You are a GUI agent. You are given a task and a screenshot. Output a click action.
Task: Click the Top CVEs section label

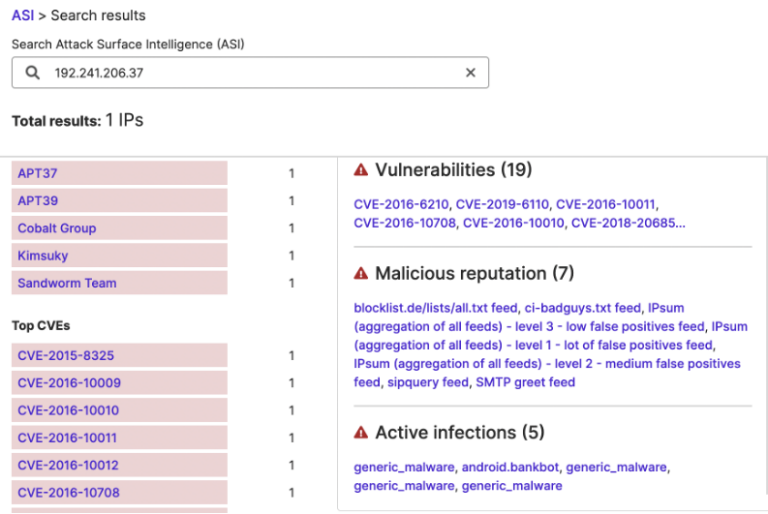41,325
